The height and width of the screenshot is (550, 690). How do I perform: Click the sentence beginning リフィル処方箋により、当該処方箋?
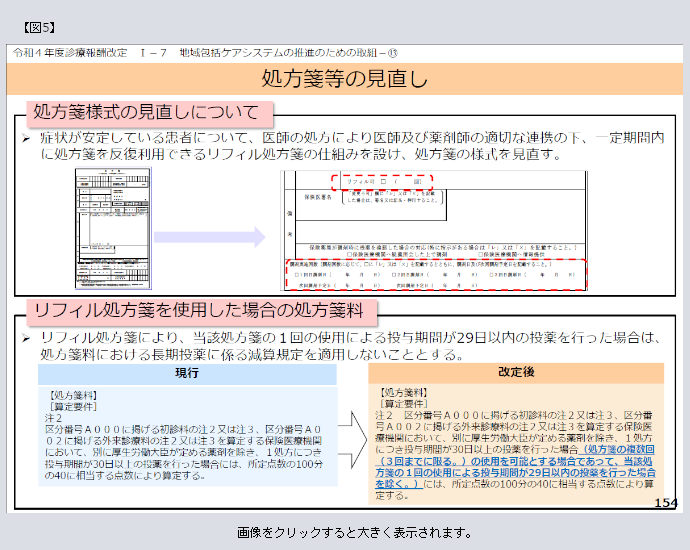click(x=351, y=346)
